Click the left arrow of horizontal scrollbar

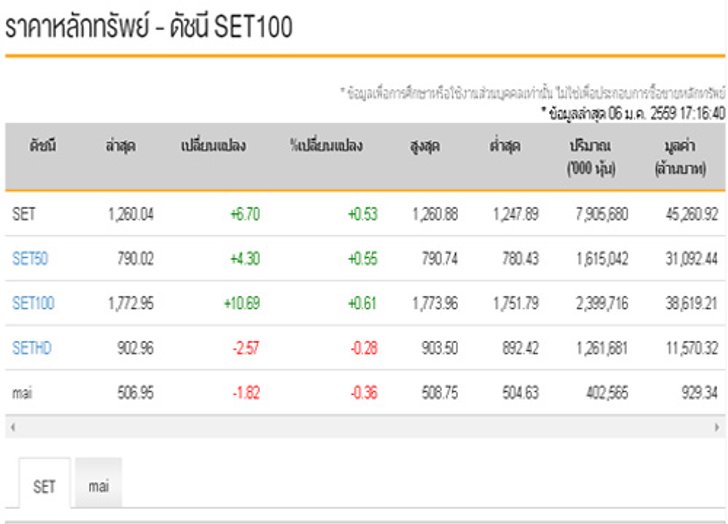coord(13,427)
